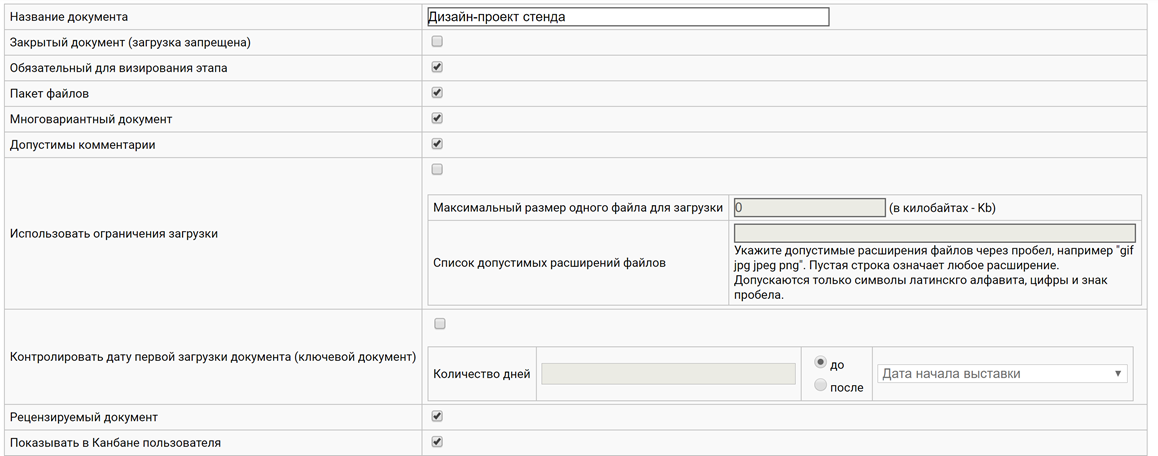Select the 'до' radio button
The width and height of the screenshot is (1158, 456).
(821, 362)
